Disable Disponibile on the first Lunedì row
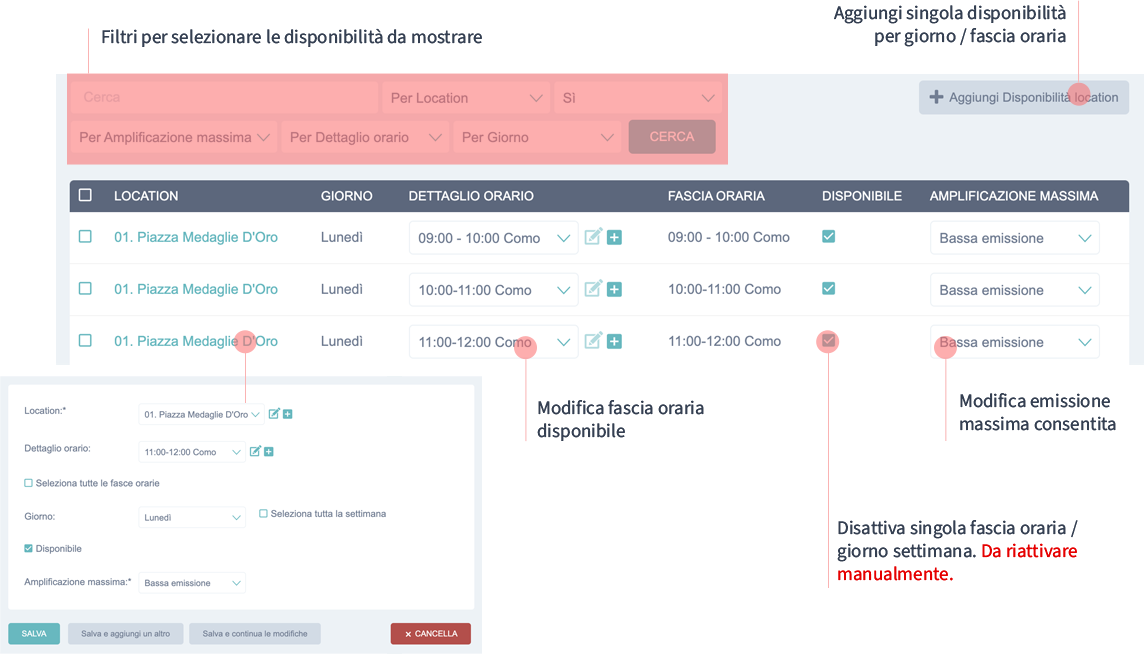Image resolution: width=1144 pixels, height=654 pixels. [828, 237]
